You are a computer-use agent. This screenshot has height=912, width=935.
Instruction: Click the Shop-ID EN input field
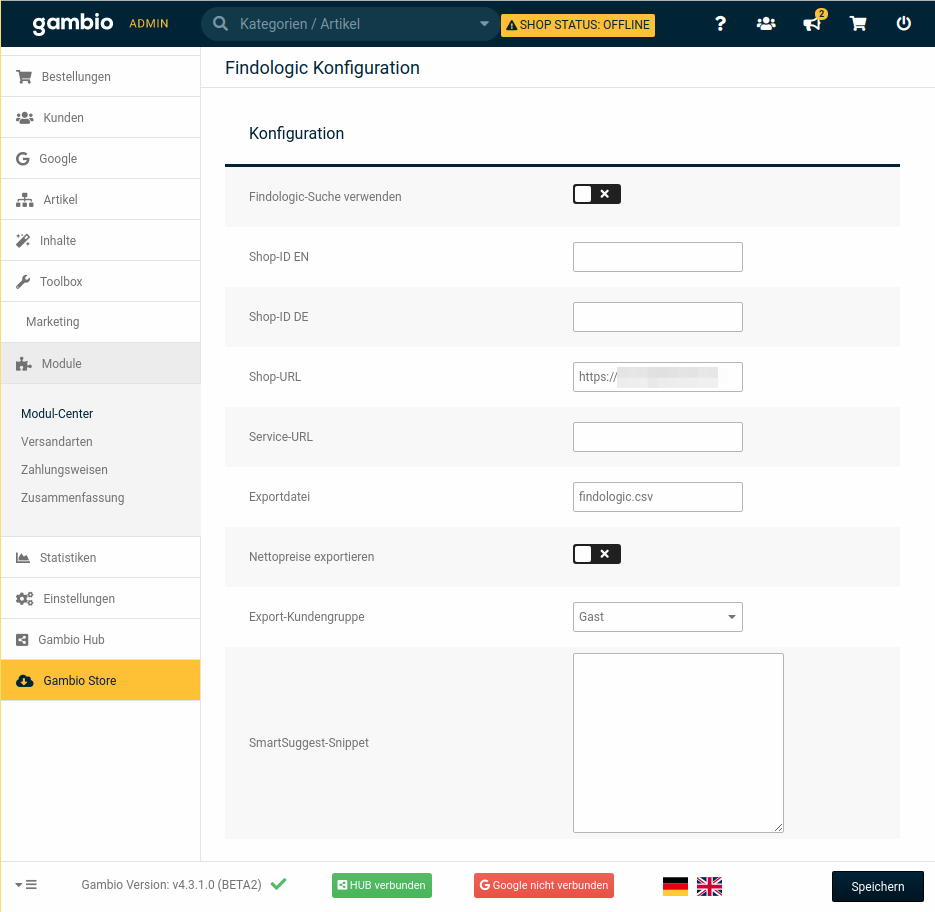(657, 257)
